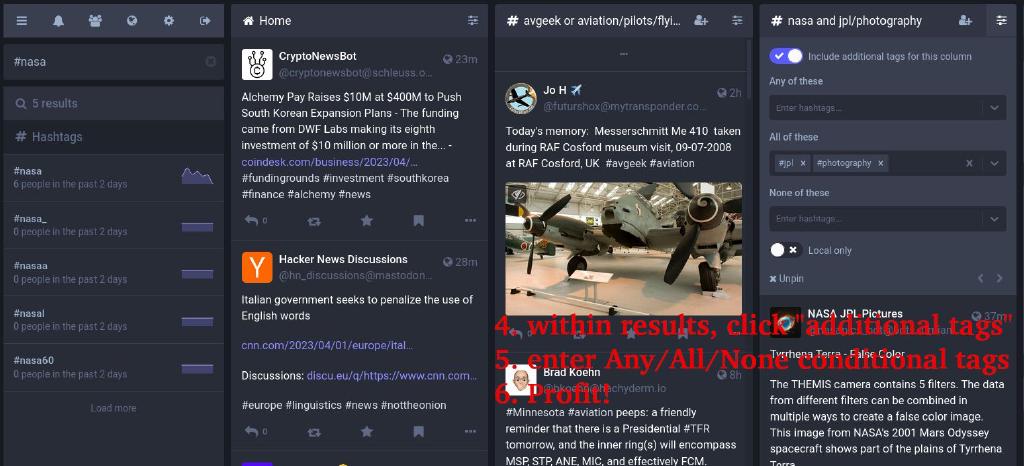Screen dimensions: 1024x466
Task: Boost Hacker News Discussions post
Action: pos(314,432)
